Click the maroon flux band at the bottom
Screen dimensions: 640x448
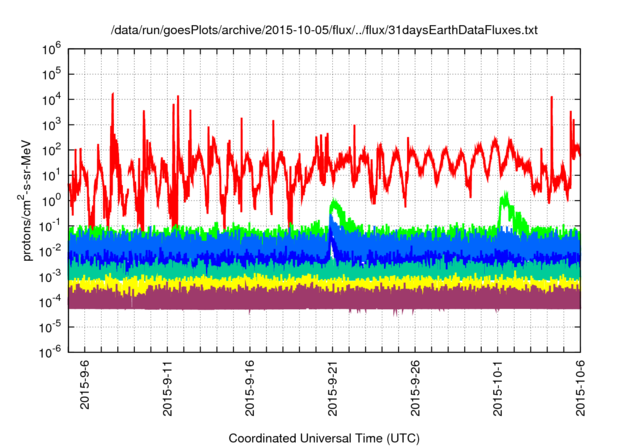click(x=324, y=300)
